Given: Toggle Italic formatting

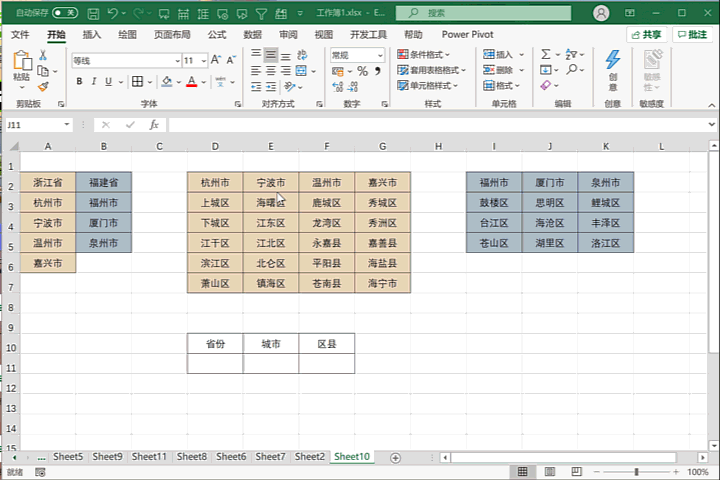Looking at the screenshot, I should click(x=94, y=81).
